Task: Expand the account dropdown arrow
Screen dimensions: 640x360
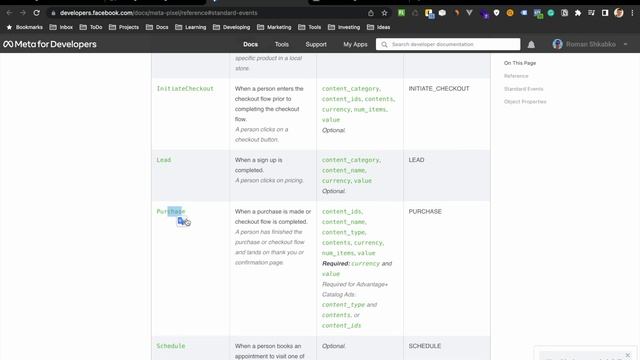Action: [625, 44]
